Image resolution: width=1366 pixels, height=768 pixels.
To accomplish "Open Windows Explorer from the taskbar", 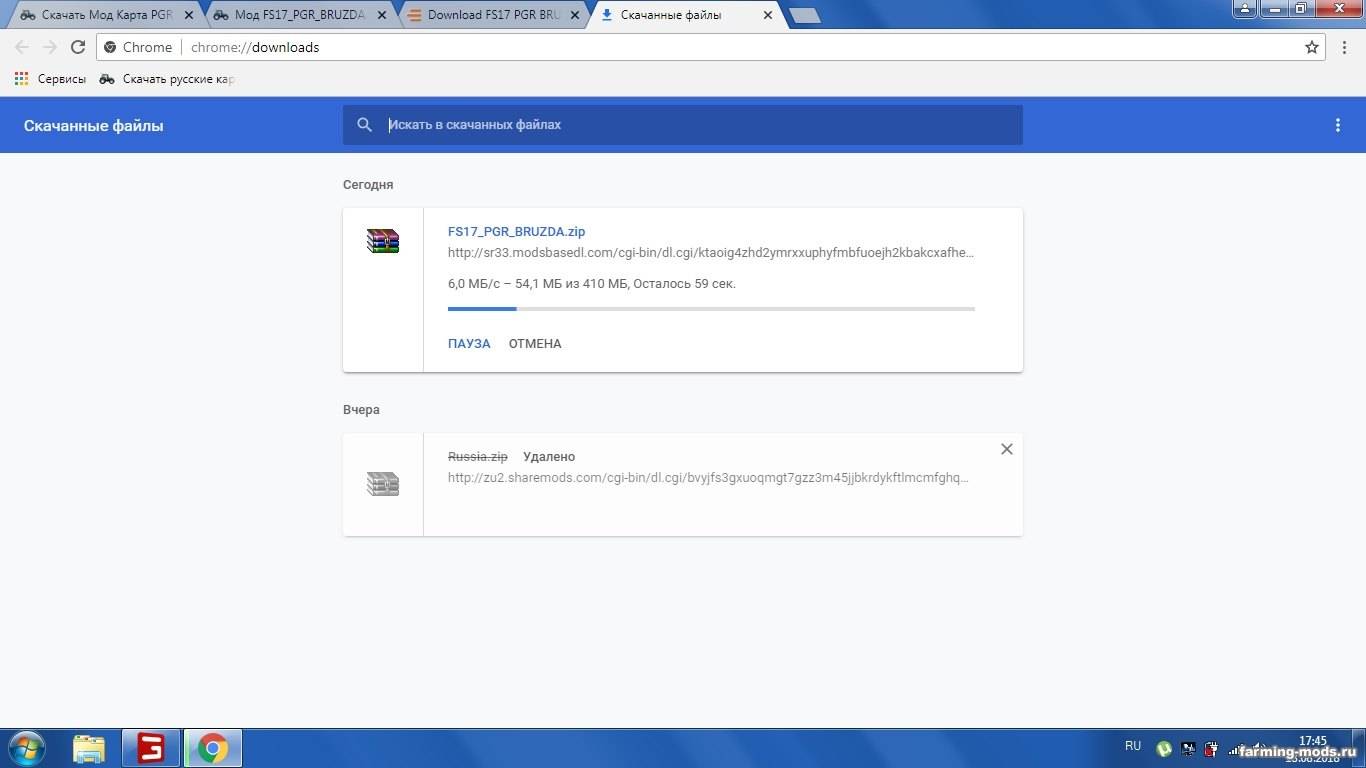I will (x=89, y=748).
